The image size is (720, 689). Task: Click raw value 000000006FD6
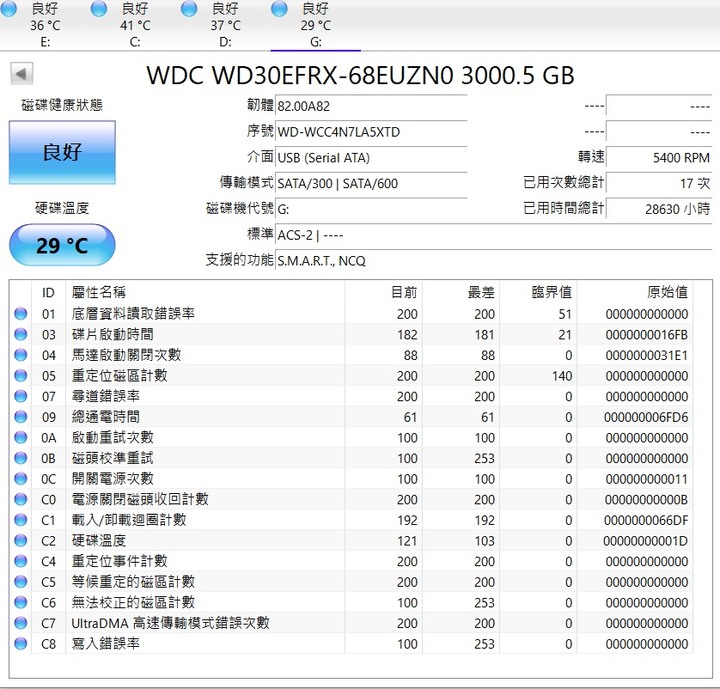point(646,417)
